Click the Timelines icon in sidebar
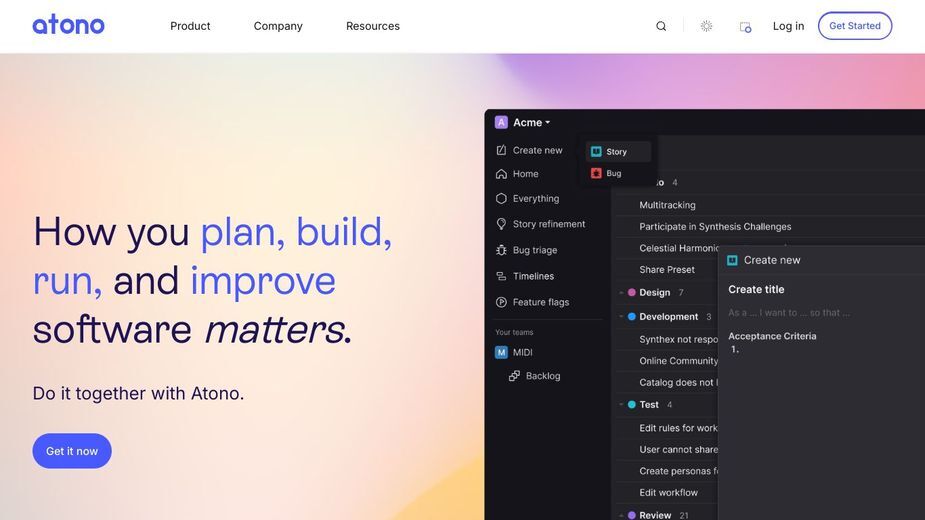The image size is (925, 520). click(501, 276)
